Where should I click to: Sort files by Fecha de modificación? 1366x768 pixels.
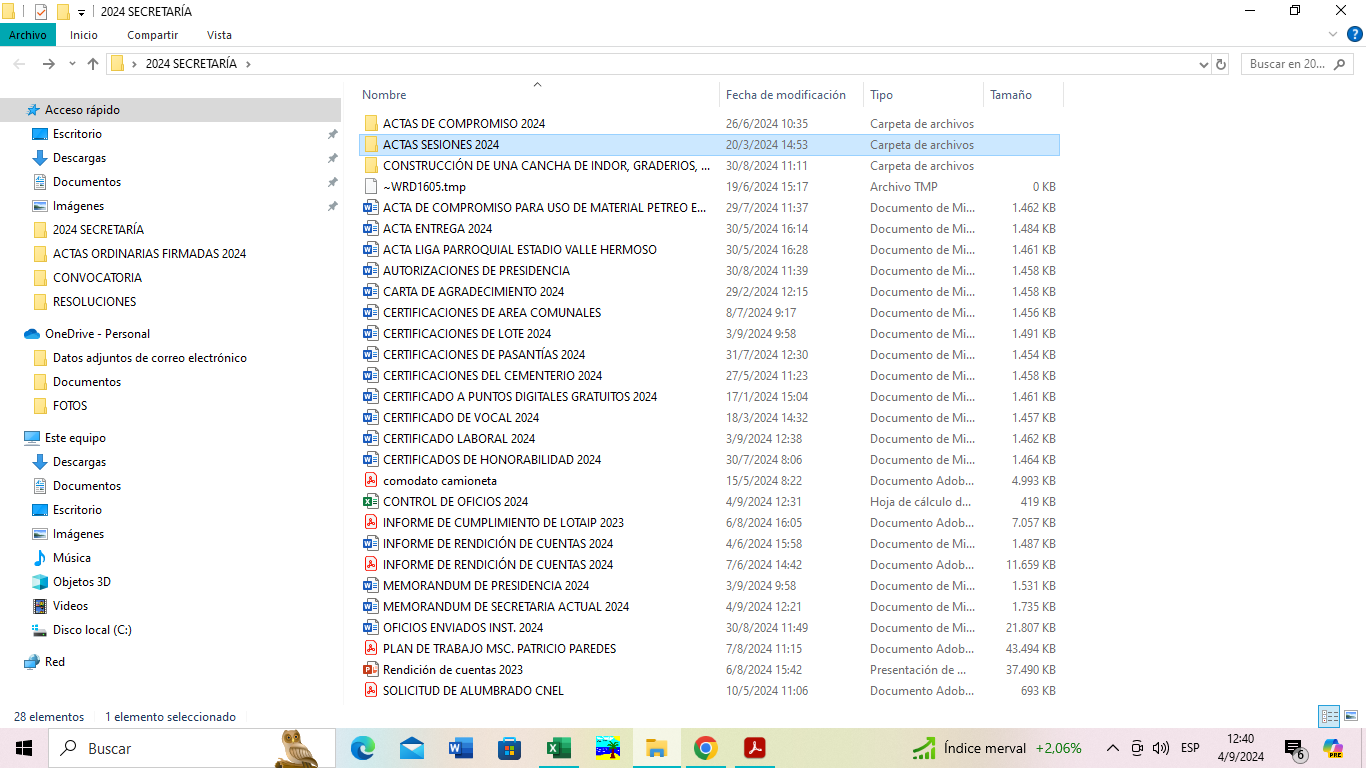click(x=785, y=95)
